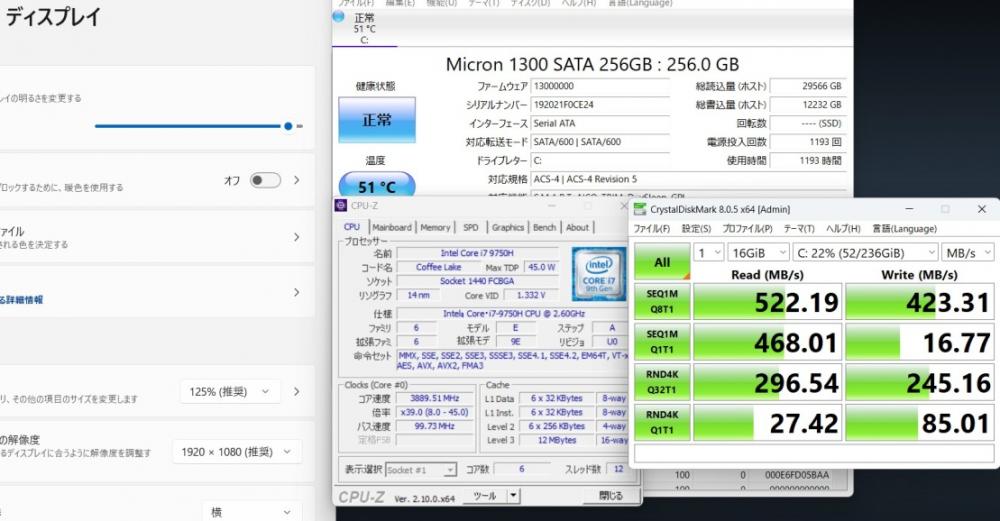Open the 125% (推奨) scale dropdown
1000x521 pixels.
coord(230,392)
